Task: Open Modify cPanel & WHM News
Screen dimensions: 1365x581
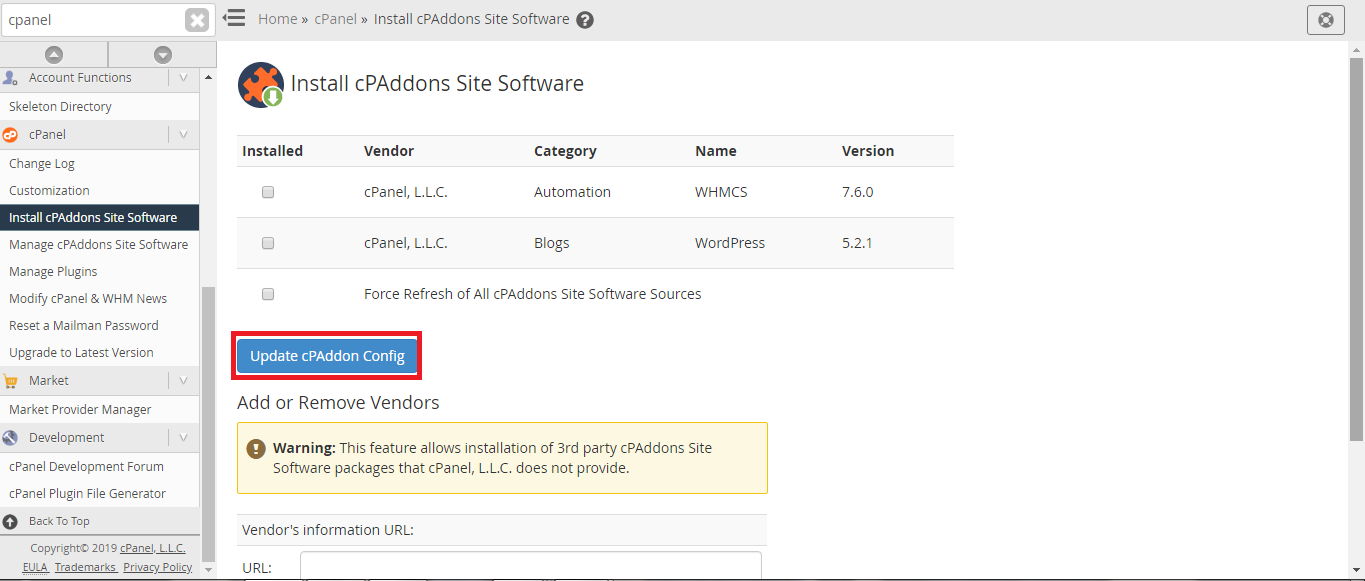Action: point(88,298)
